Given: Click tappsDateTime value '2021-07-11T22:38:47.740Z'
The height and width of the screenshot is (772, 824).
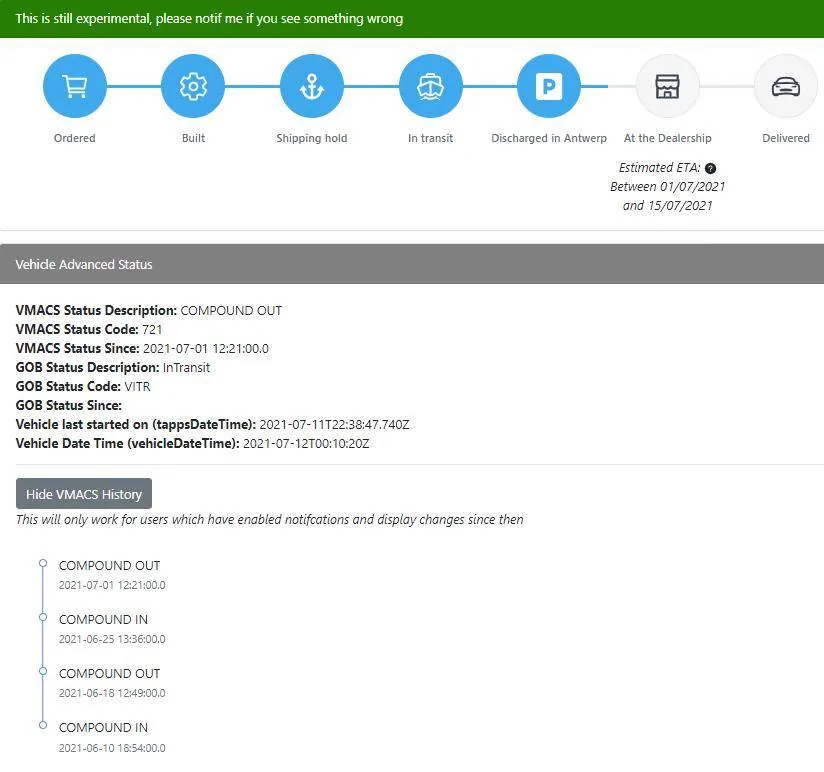Looking at the screenshot, I should [334, 424].
